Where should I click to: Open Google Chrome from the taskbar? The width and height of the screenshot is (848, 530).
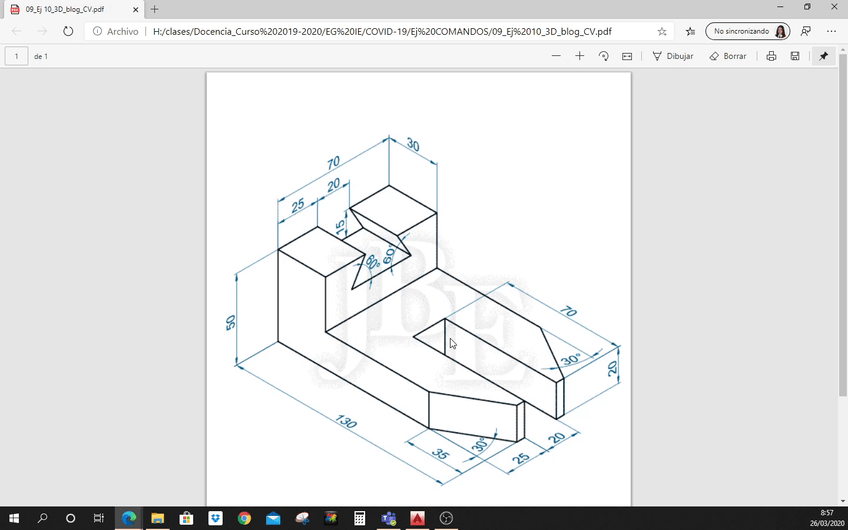[244, 518]
